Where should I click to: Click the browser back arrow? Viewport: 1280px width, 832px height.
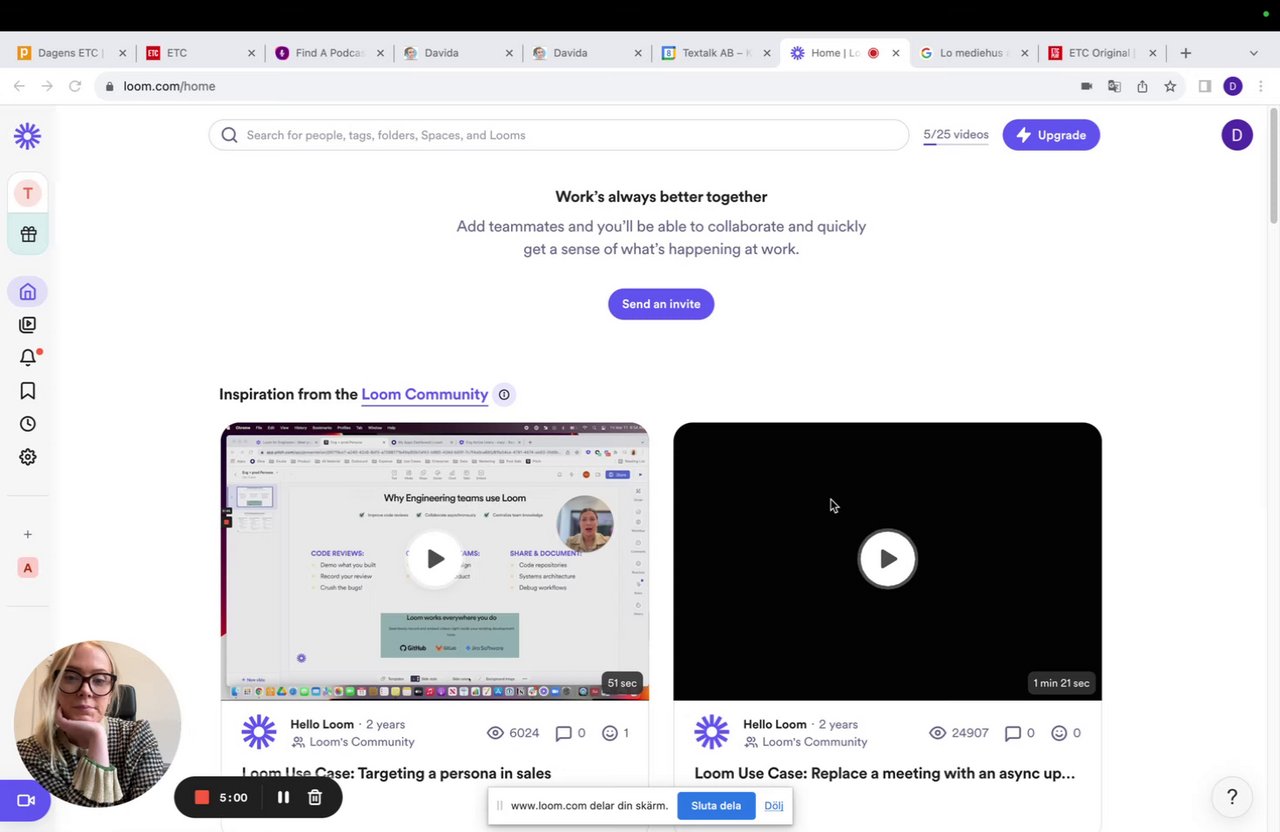(x=19, y=87)
